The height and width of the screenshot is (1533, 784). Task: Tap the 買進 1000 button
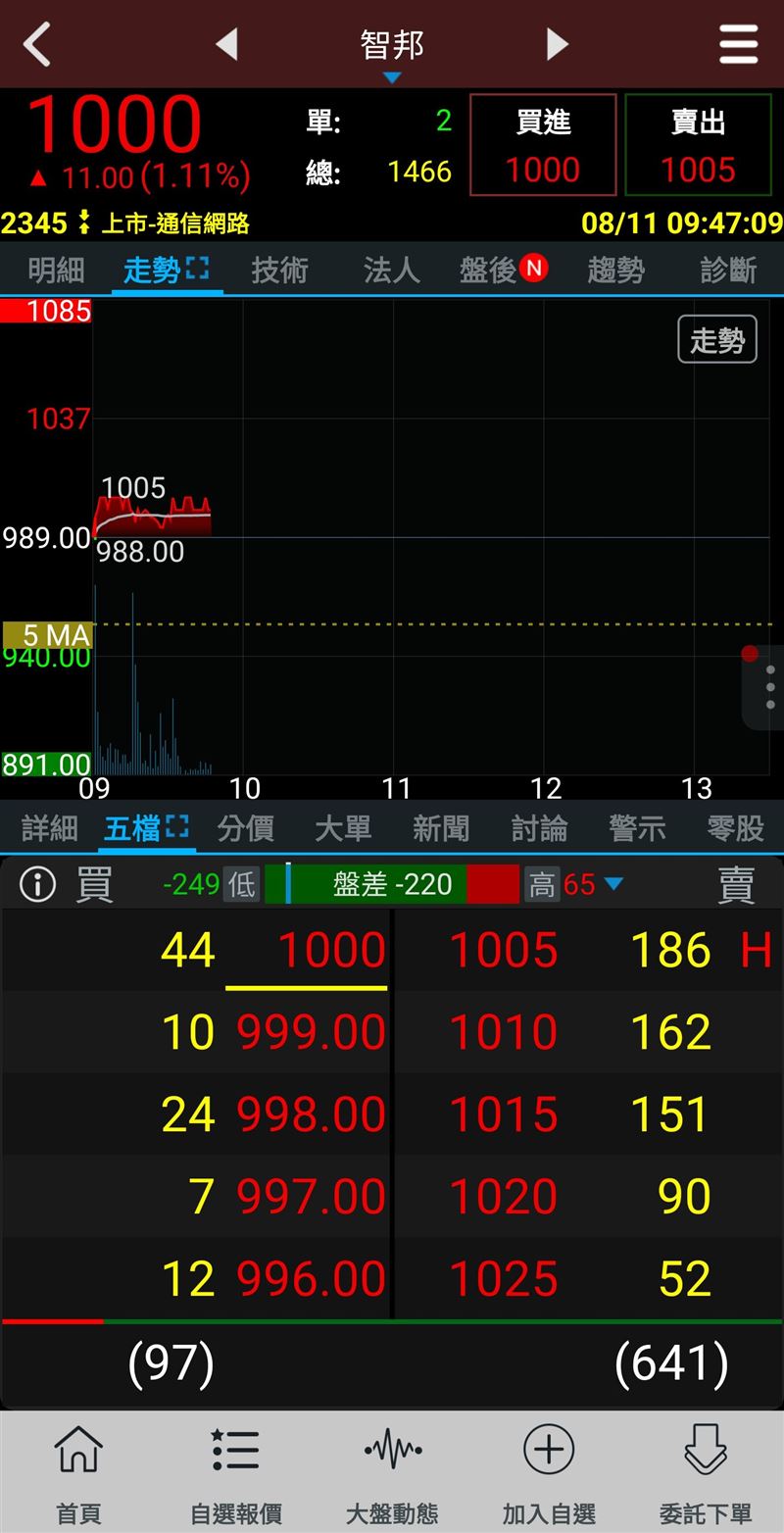tap(543, 145)
